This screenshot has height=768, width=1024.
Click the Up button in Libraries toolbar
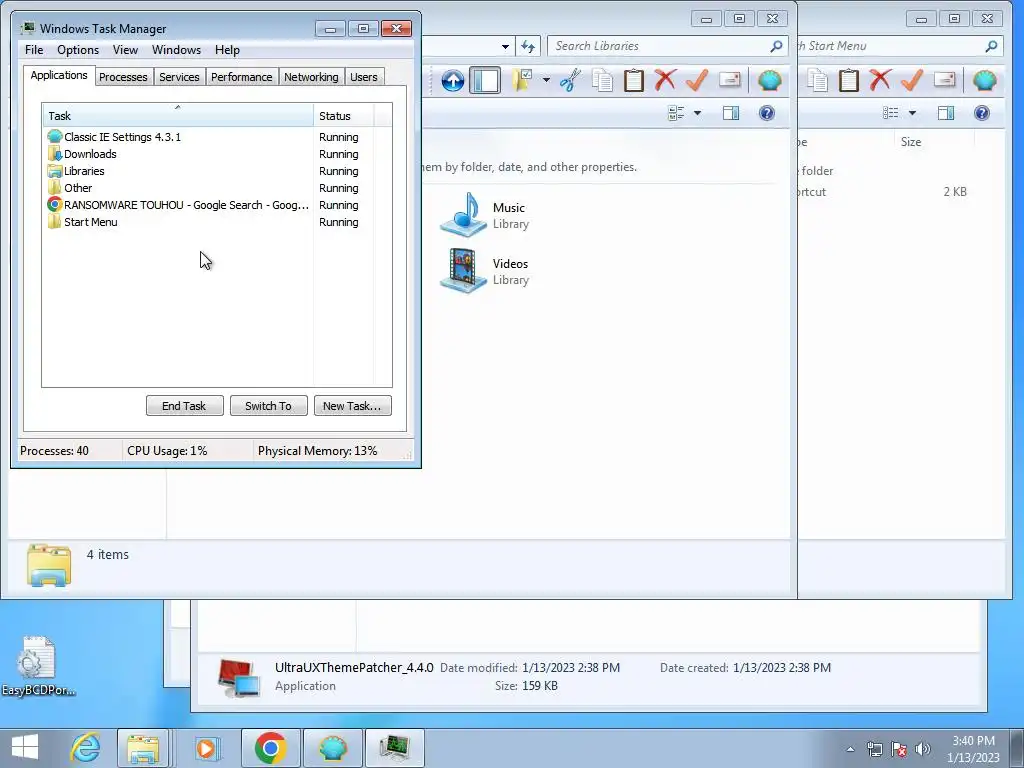[x=453, y=81]
